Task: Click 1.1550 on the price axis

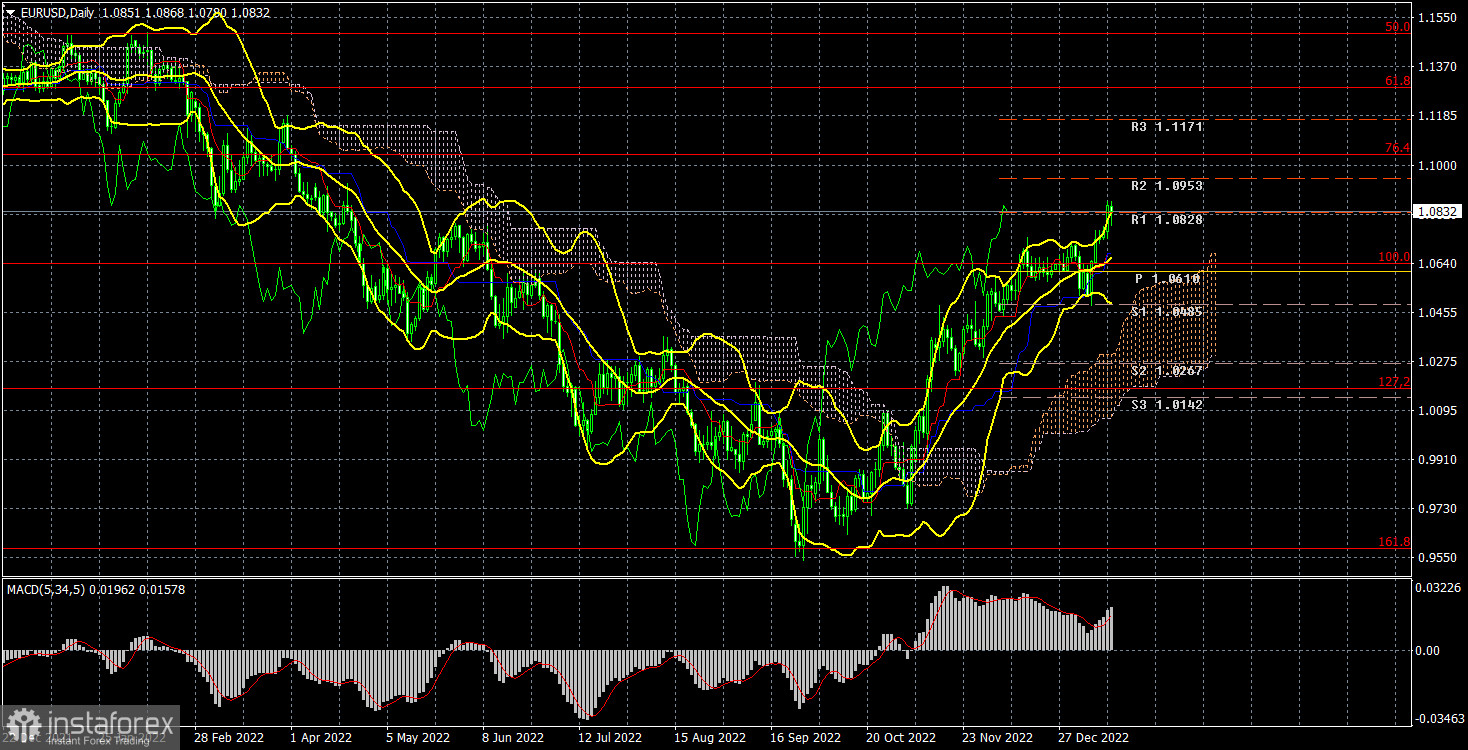Action: tap(1439, 18)
